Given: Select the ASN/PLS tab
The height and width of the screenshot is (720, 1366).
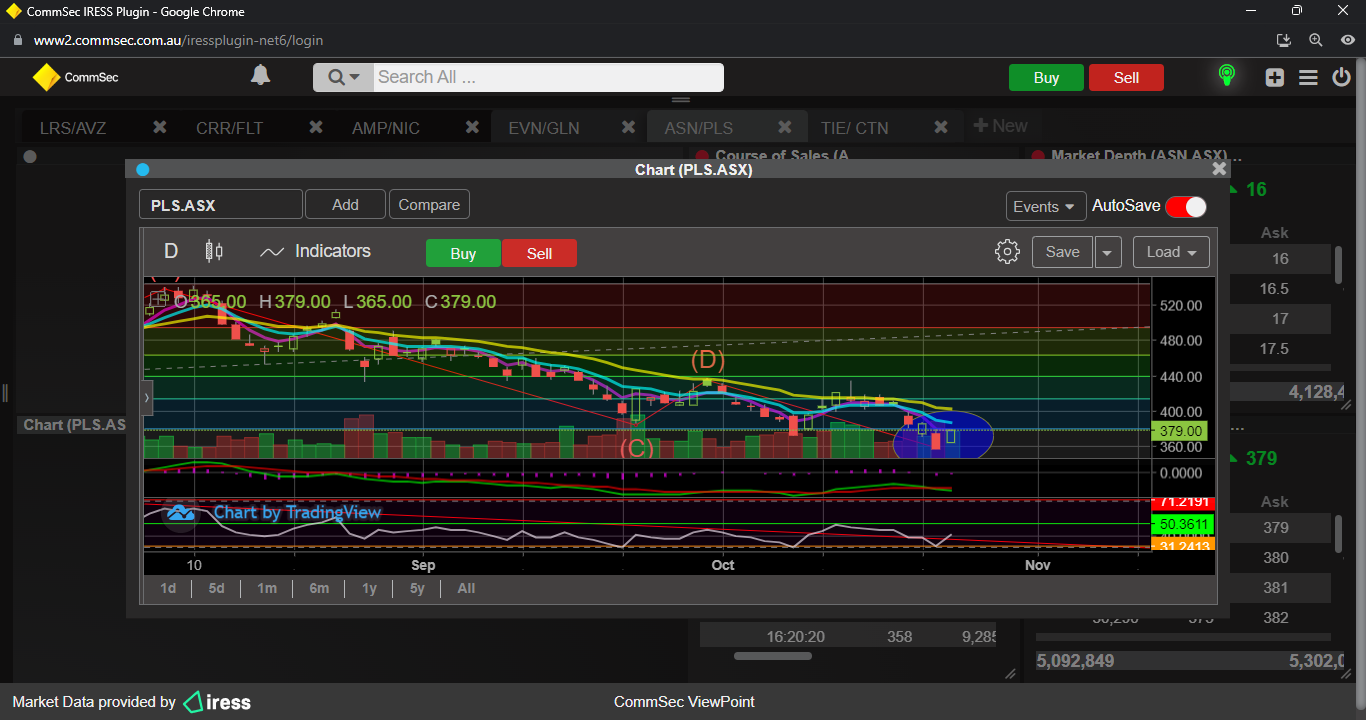Looking at the screenshot, I should [699, 128].
